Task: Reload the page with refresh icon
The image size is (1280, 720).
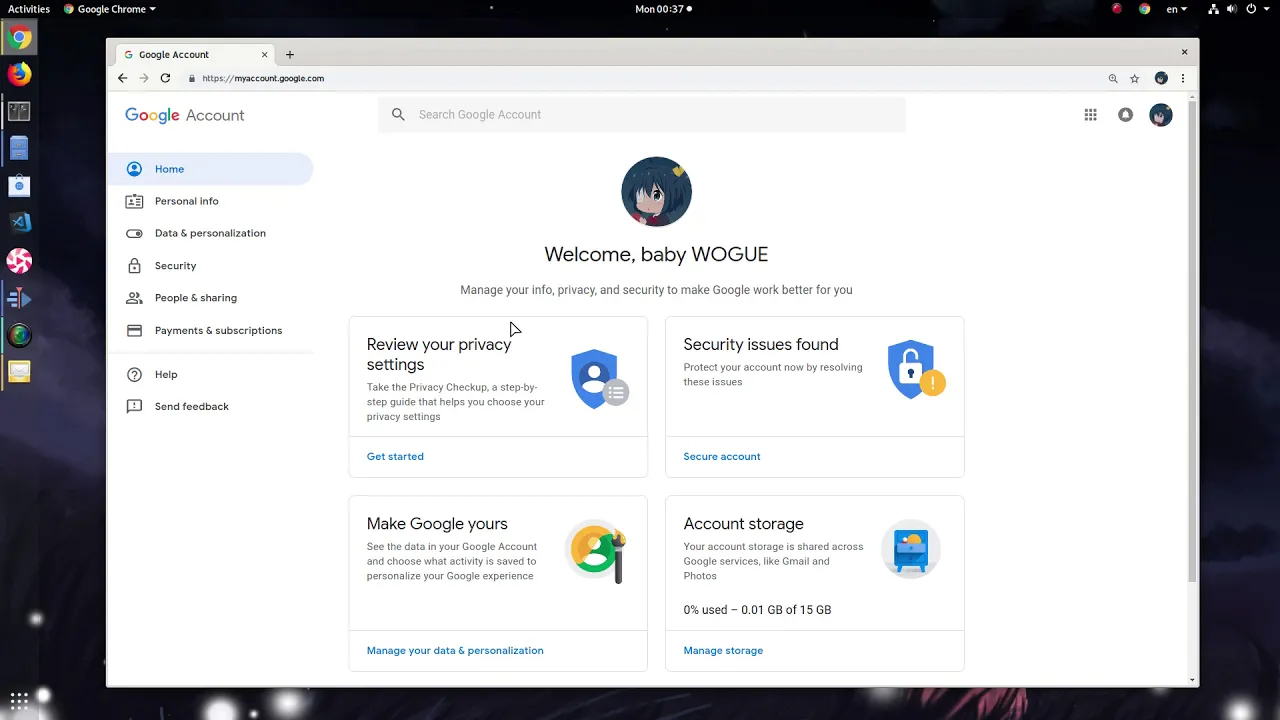Action: tap(165, 78)
